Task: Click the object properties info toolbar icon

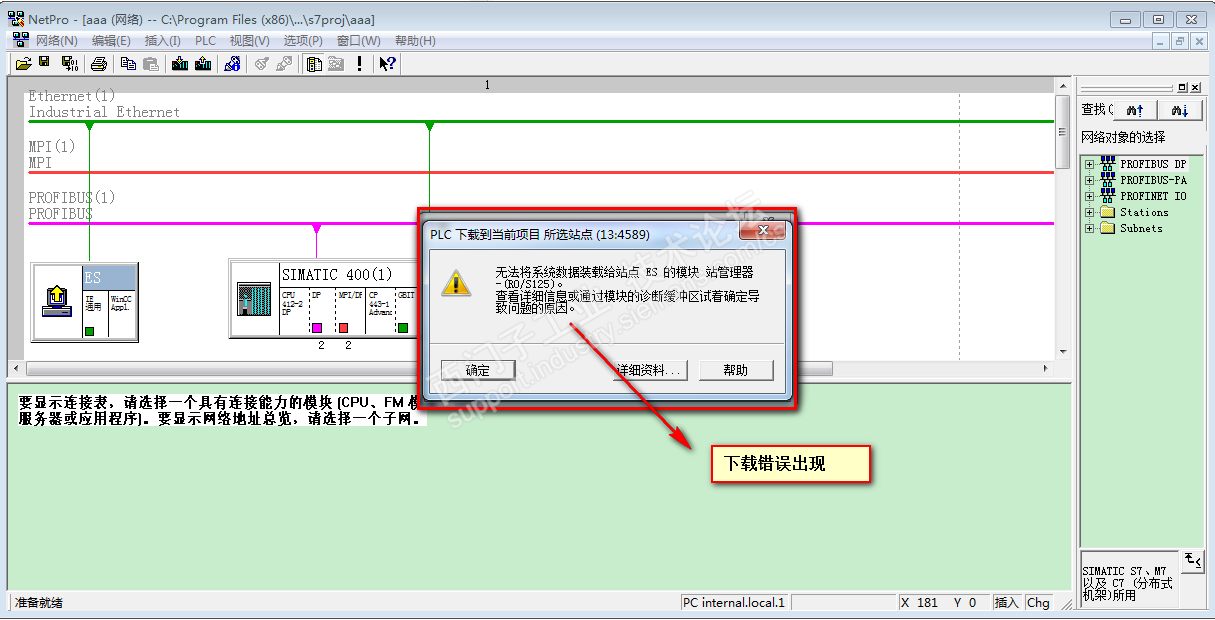Action: tap(232, 63)
